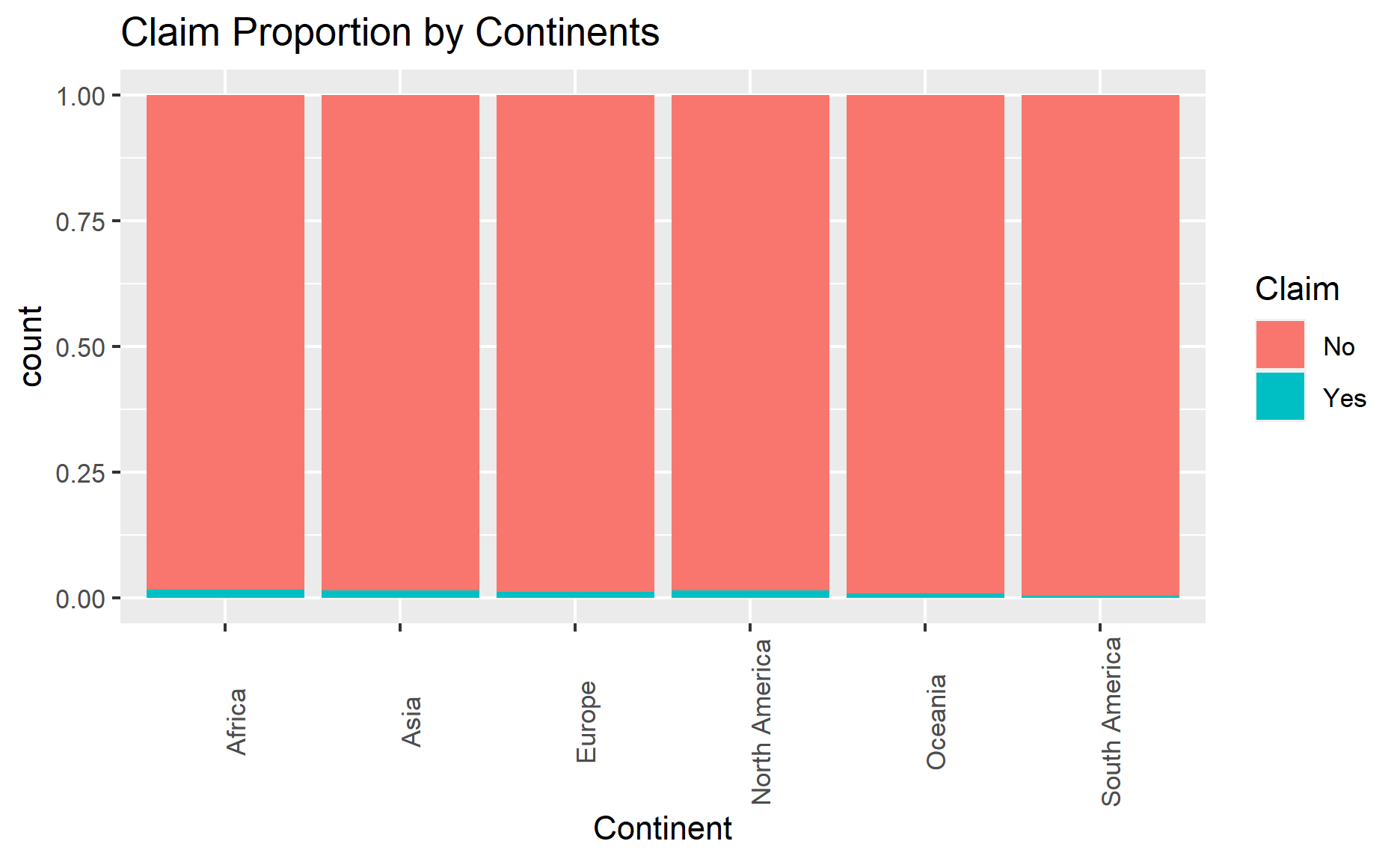This screenshot has height=862, width=1400.
Task: Select the "North America" x-axis label
Action: (x=761, y=721)
